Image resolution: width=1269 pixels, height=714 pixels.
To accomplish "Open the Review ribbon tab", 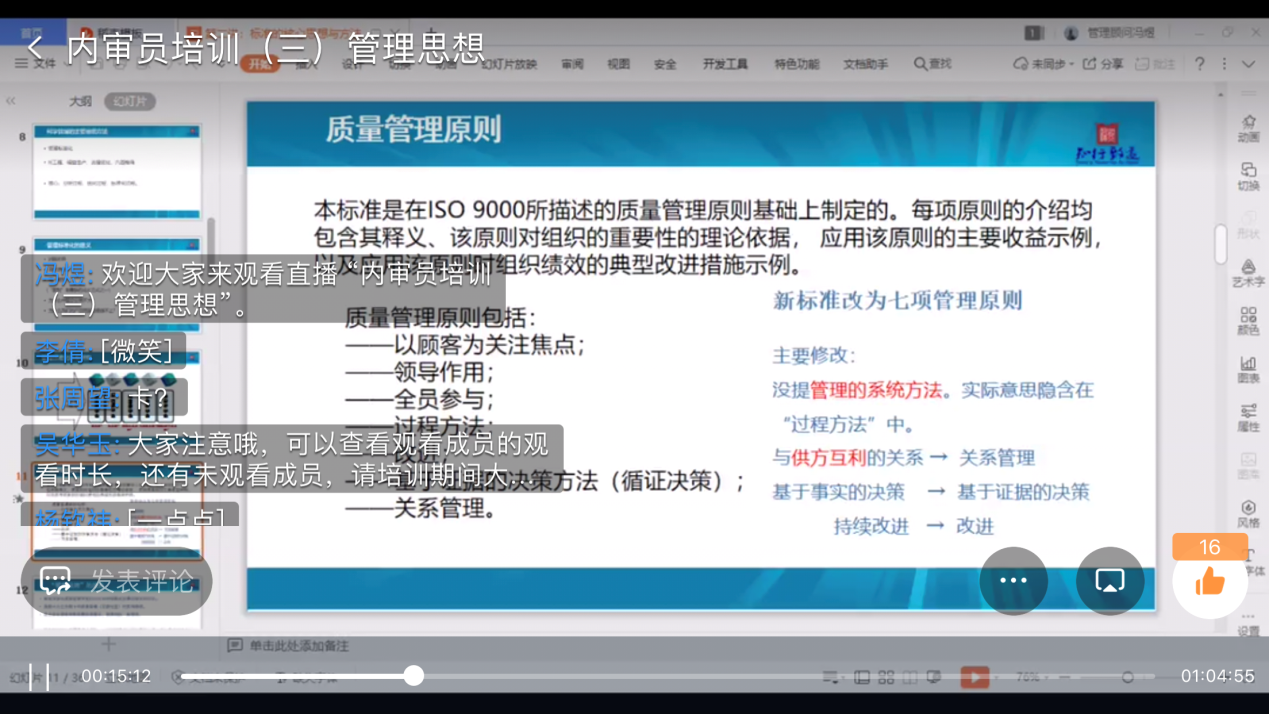I will click(x=572, y=64).
